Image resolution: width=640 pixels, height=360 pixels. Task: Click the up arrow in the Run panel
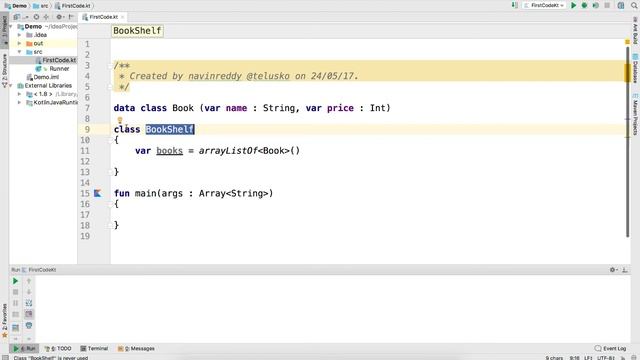point(29,281)
